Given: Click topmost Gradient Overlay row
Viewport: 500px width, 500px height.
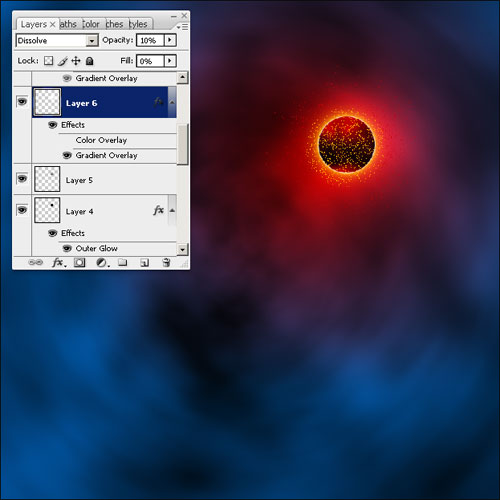Looking at the screenshot, I should click(106, 78).
